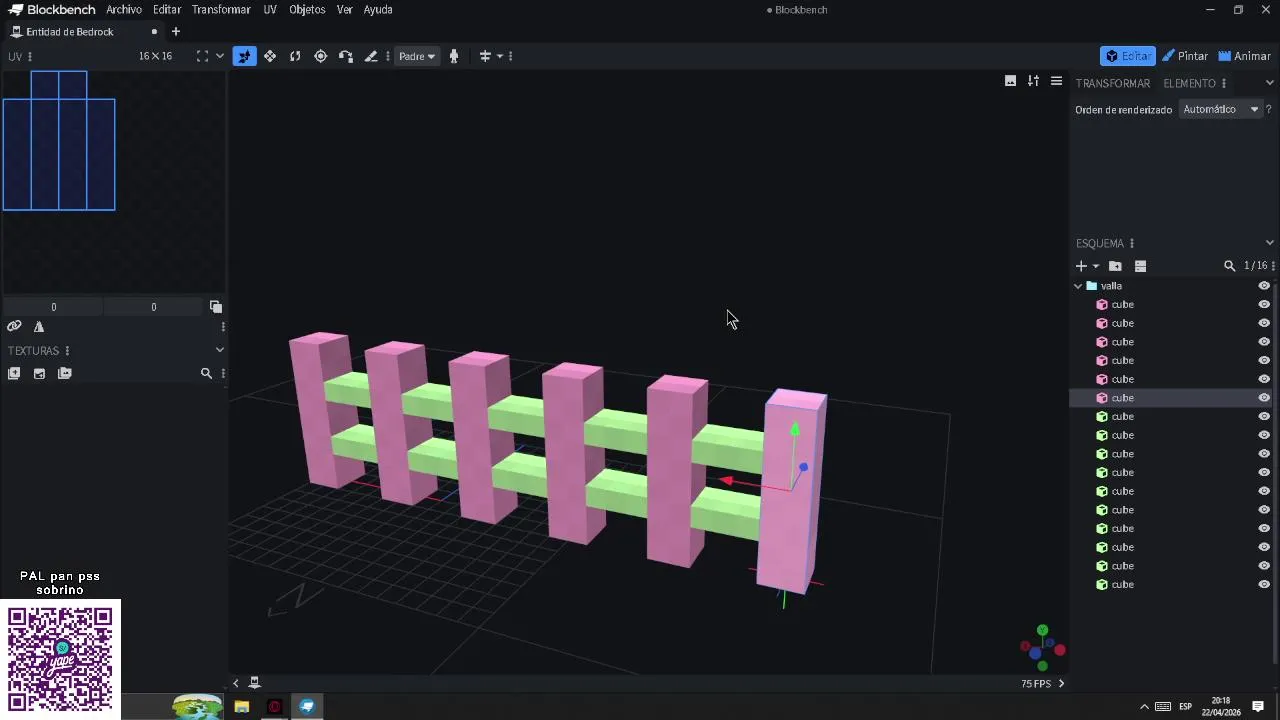1280x720 pixels.
Task: Select the Stretch tool icon
Action: point(371,56)
